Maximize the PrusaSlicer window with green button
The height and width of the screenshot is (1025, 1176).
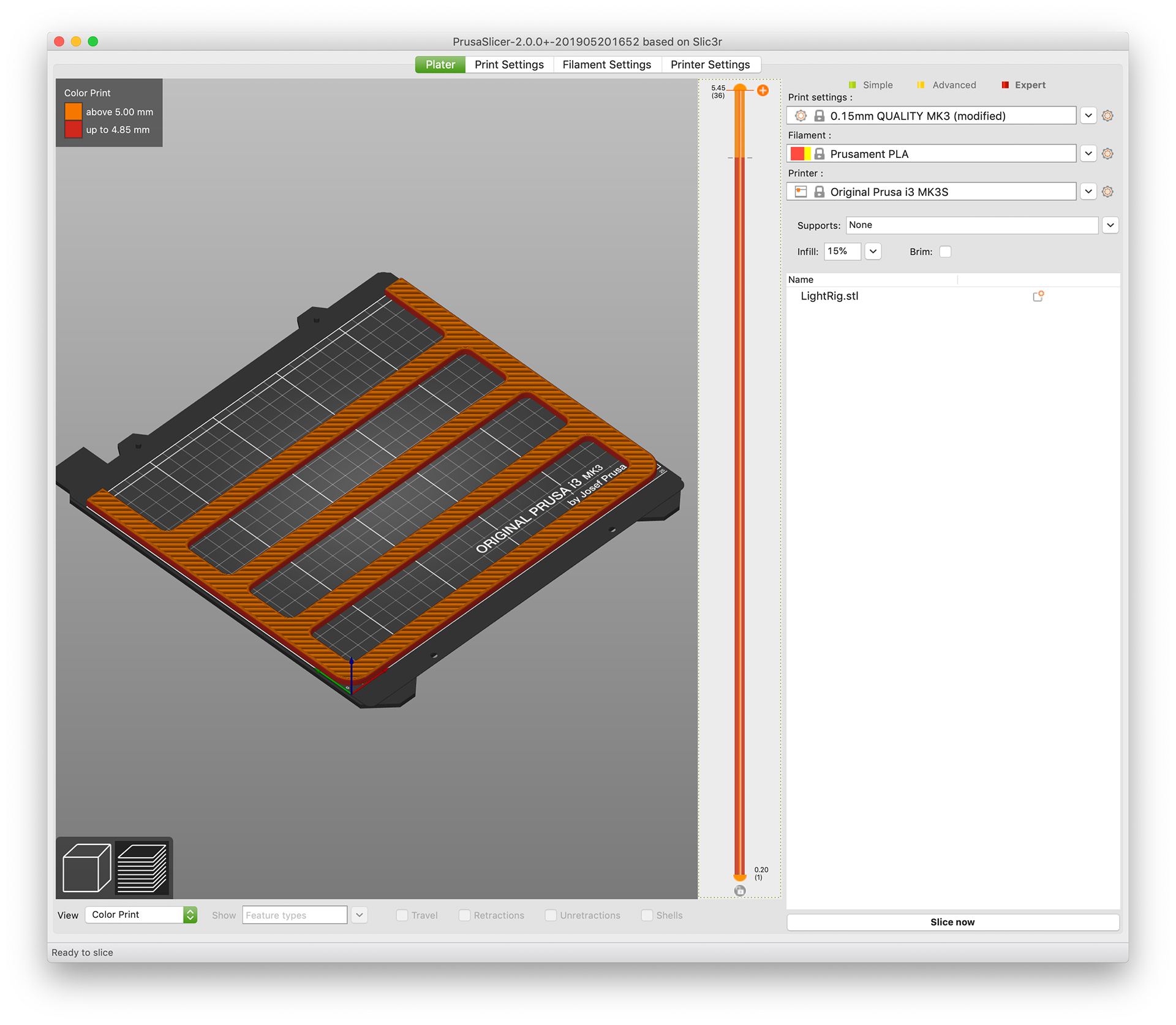pos(93,42)
